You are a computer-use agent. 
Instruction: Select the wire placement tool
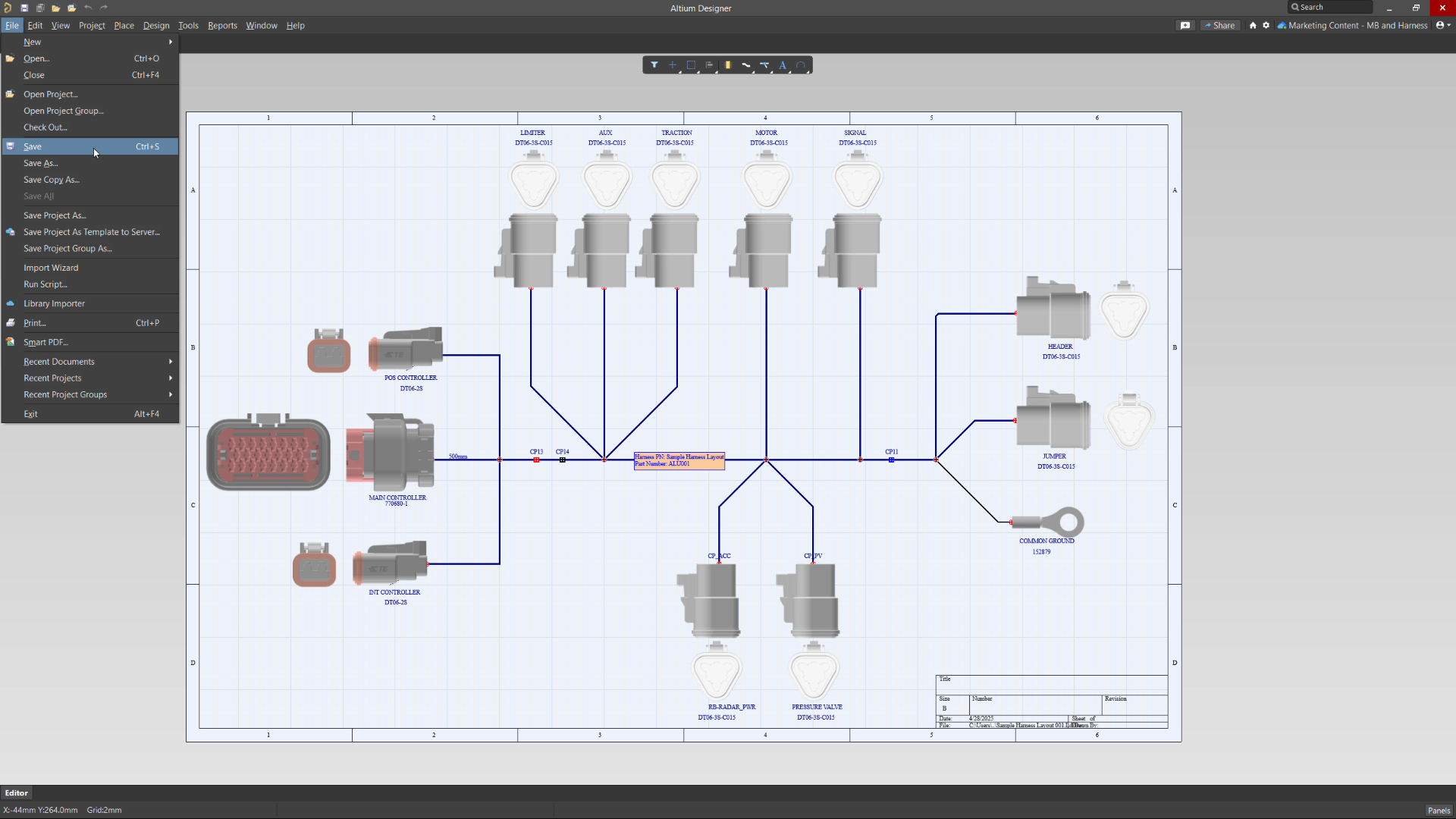click(x=746, y=65)
